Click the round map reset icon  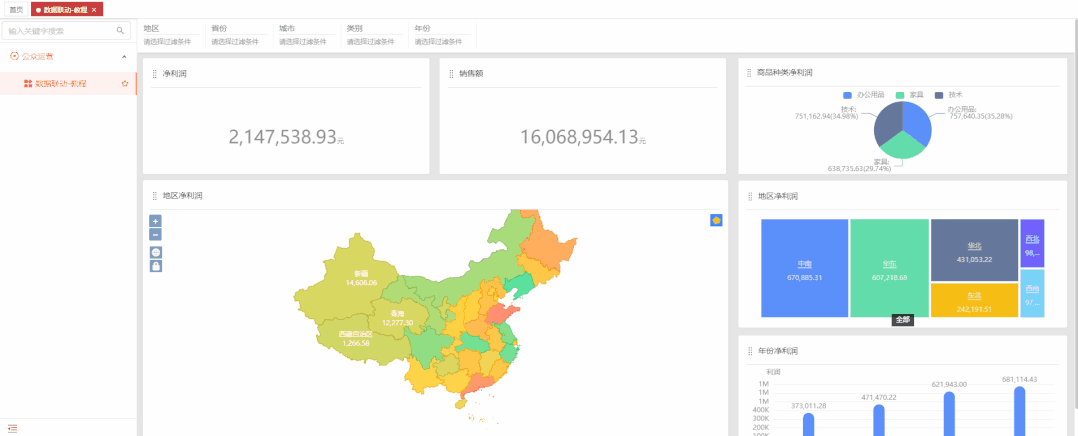(155, 252)
